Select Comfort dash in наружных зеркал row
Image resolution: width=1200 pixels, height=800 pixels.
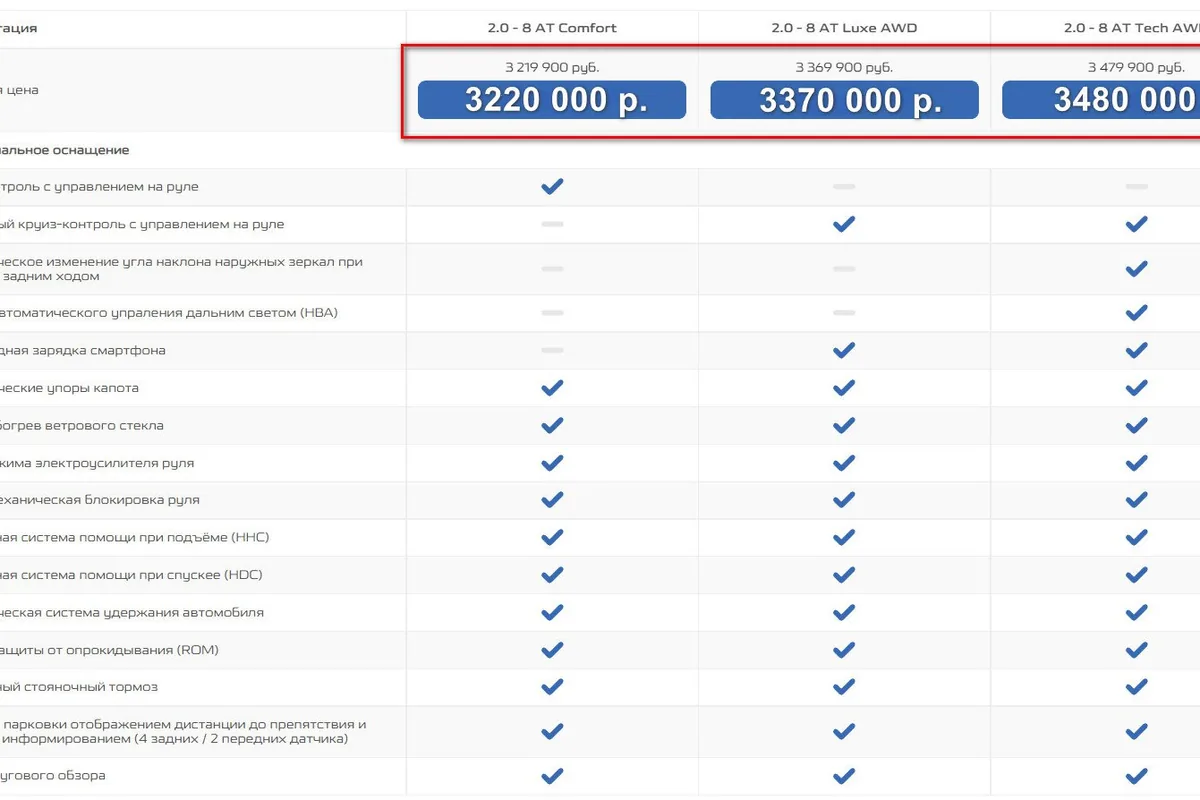[x=552, y=269]
